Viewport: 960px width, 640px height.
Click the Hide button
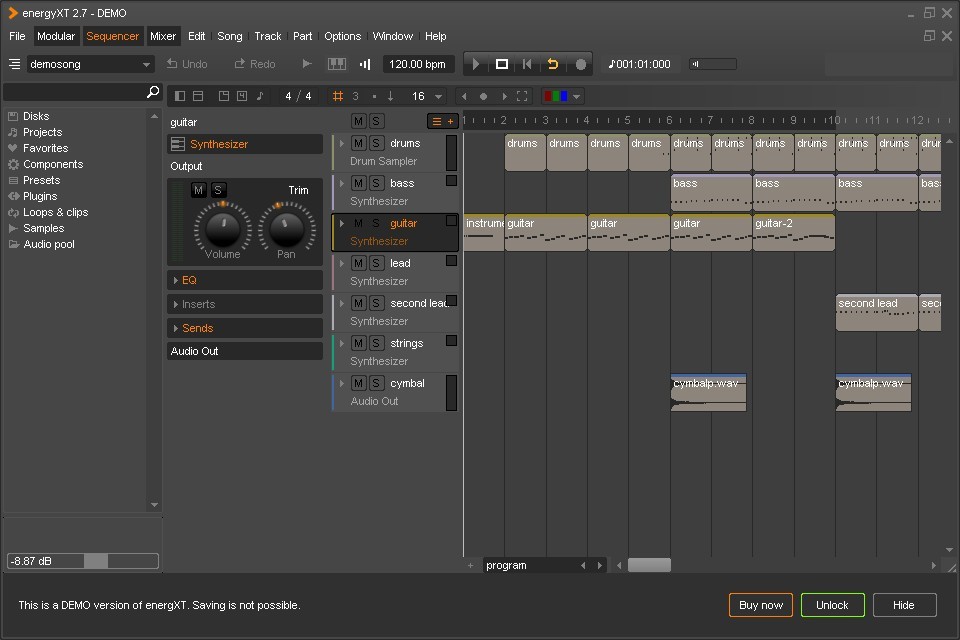[x=904, y=605]
